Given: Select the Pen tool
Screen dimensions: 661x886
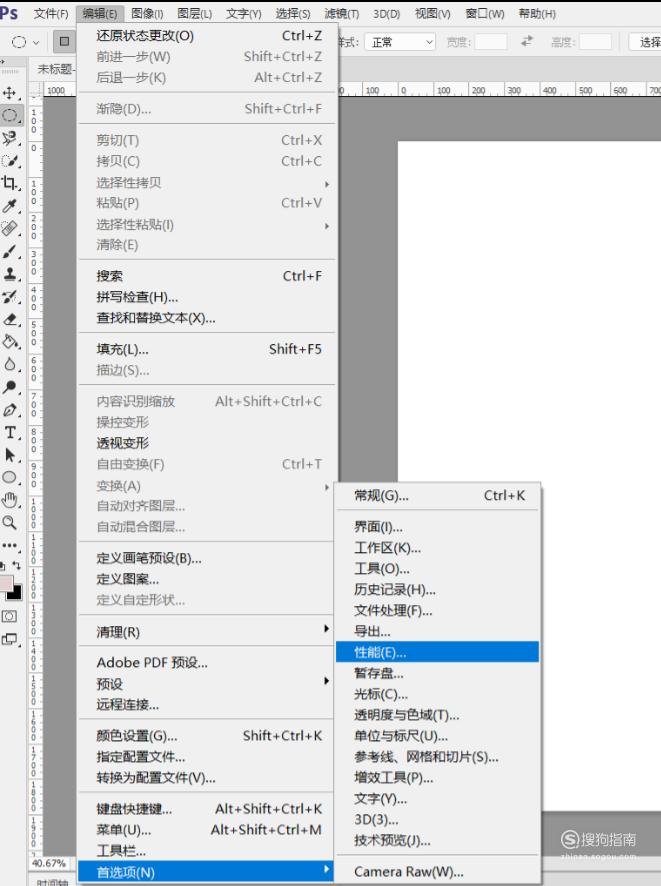Looking at the screenshot, I should (x=10, y=410).
